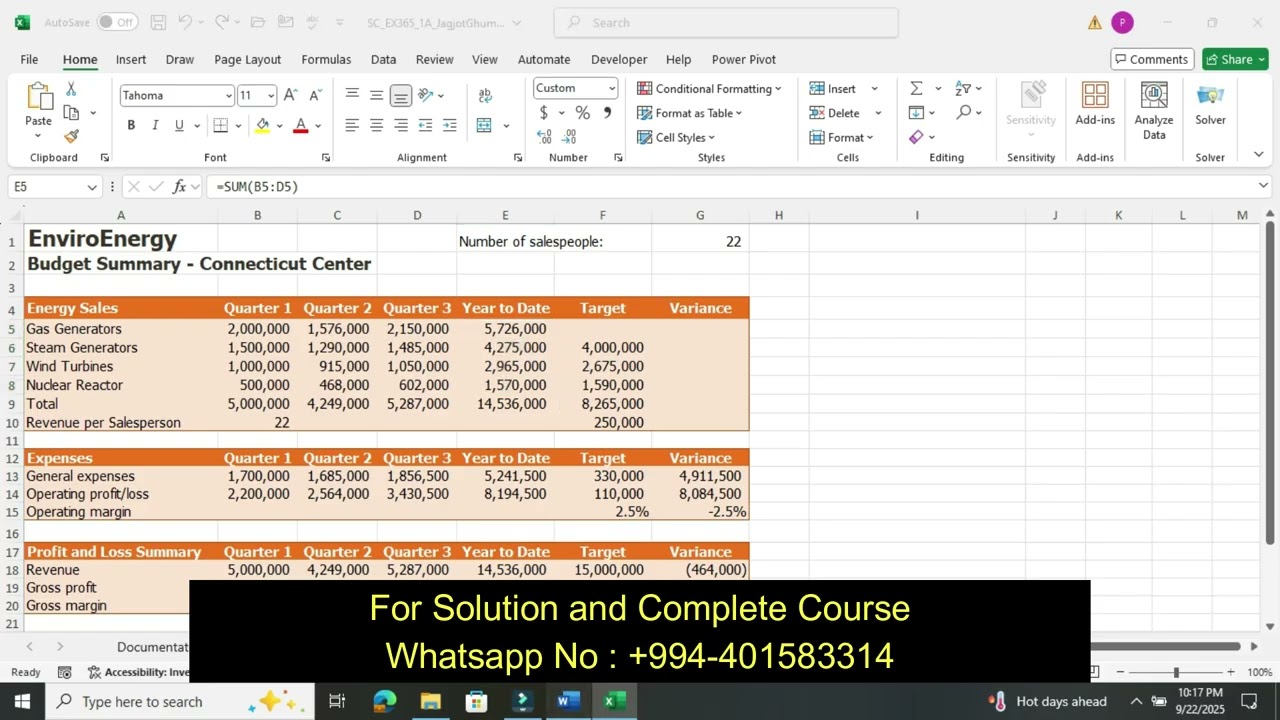Image resolution: width=1280 pixels, height=720 pixels.
Task: Click the Clear eraser icon
Action: 916,137
